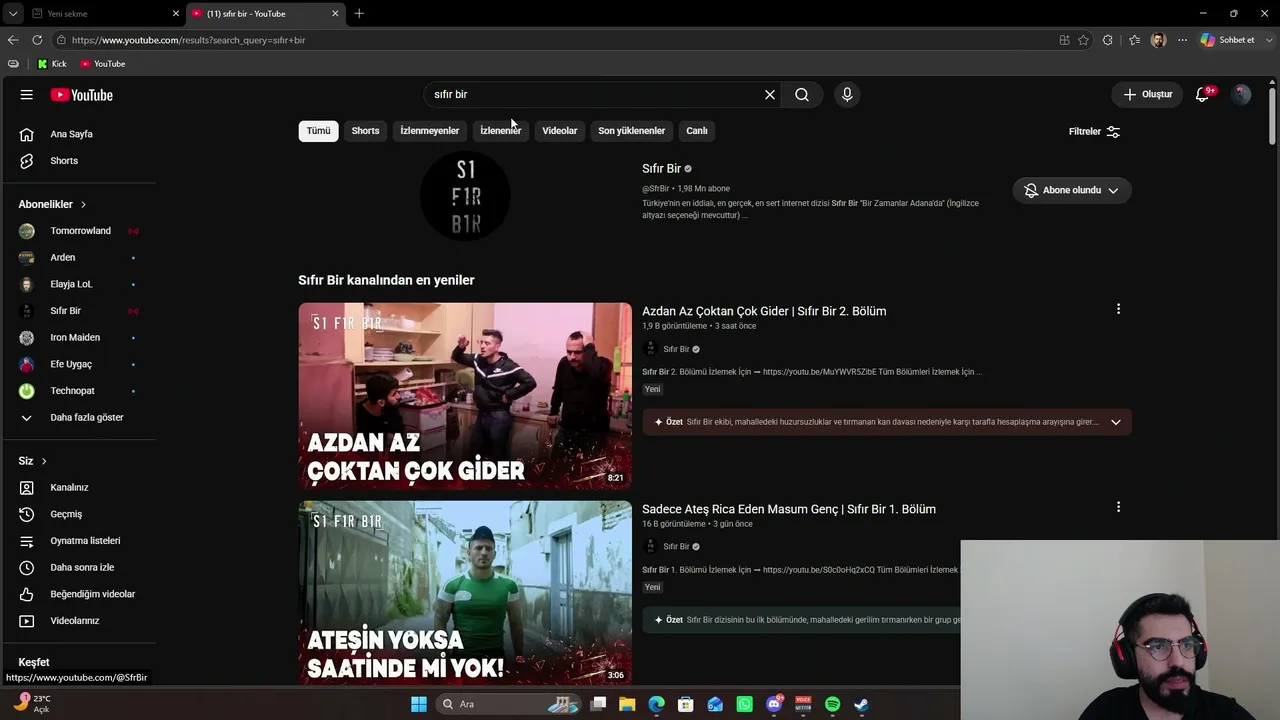Open the browser extensions puzzle icon
The width and height of the screenshot is (1280, 720).
pyautogui.click(x=1107, y=40)
